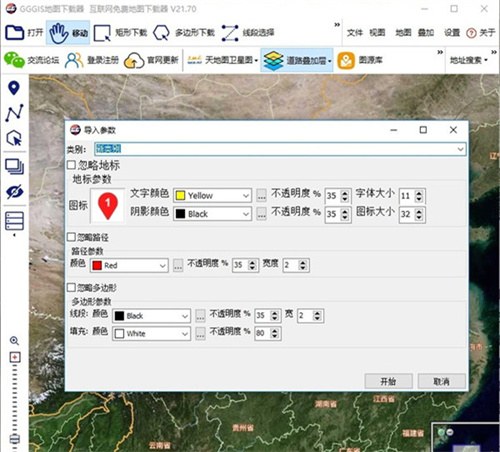
Task: Open the 道路叠加层 overlay dropdown
Action: (297, 60)
